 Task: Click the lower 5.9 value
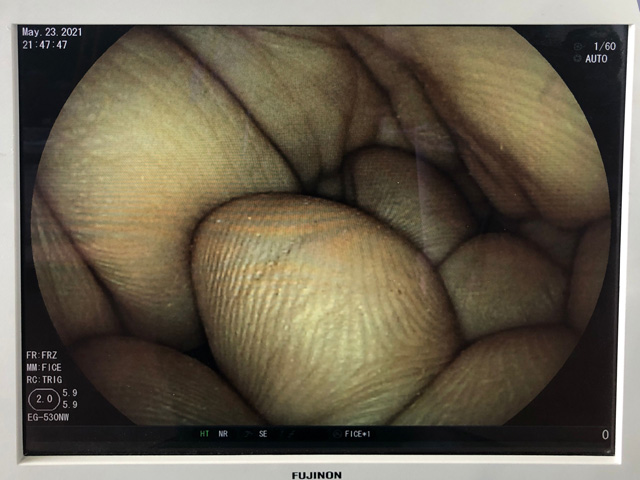(70, 404)
